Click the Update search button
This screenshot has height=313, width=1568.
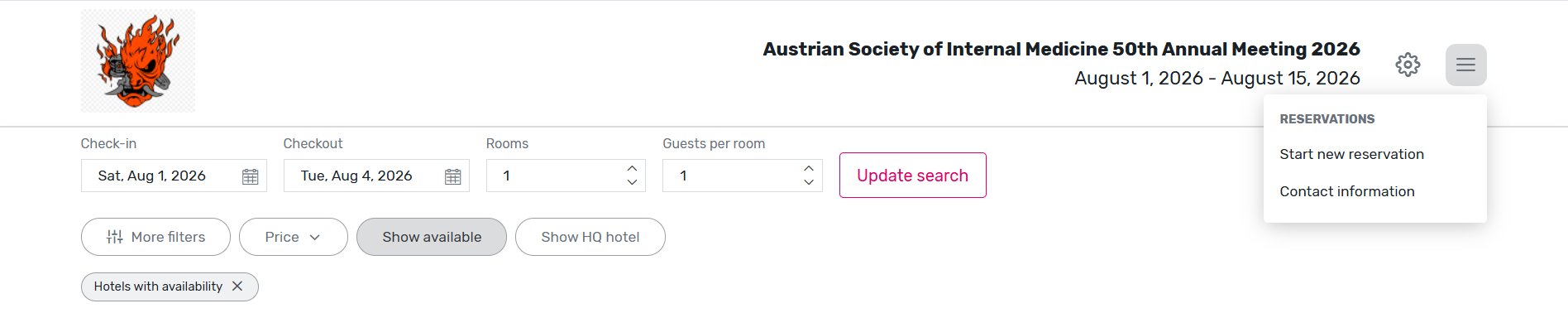(x=913, y=176)
